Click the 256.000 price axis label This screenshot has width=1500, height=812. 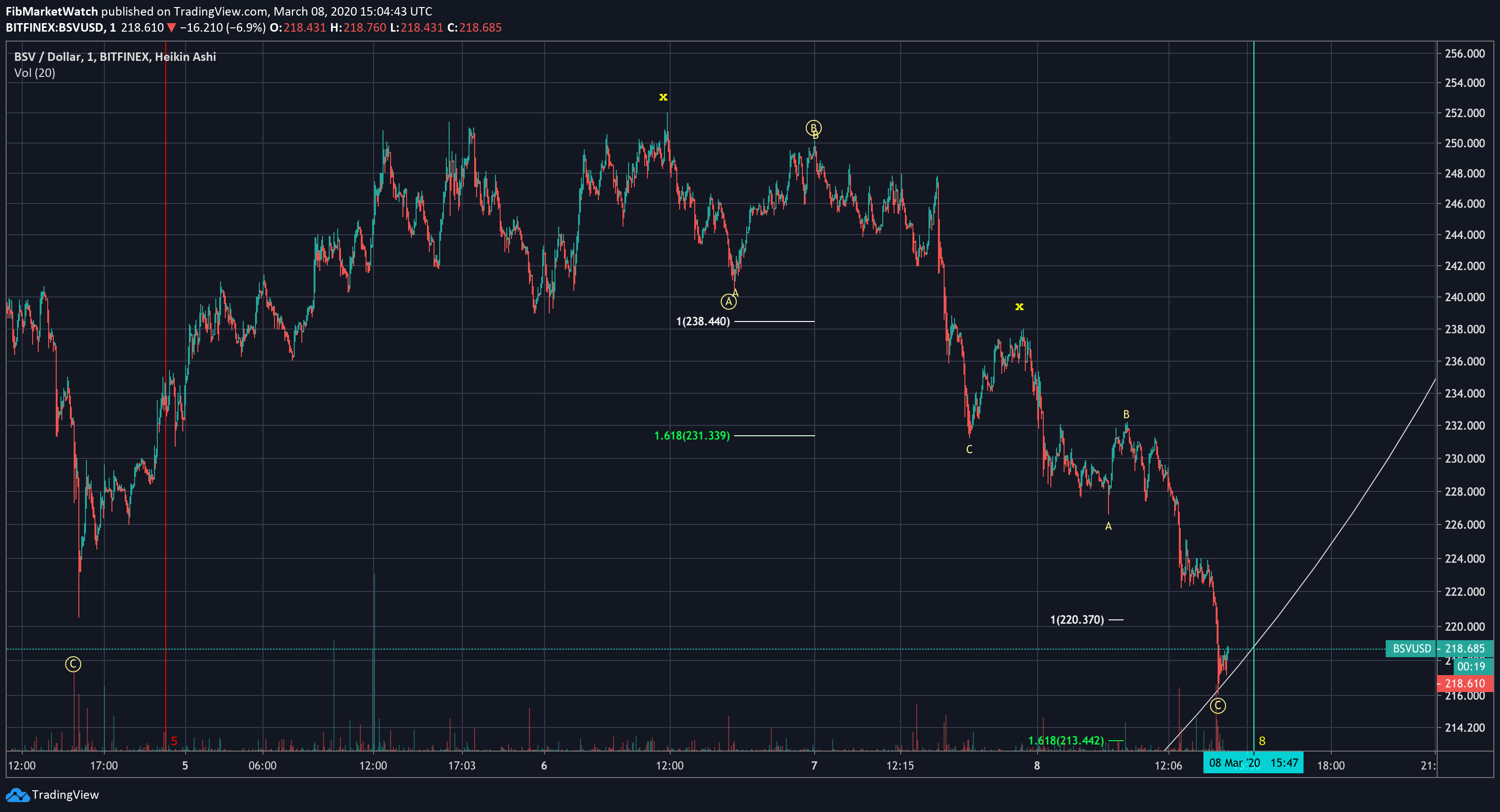click(1465, 53)
